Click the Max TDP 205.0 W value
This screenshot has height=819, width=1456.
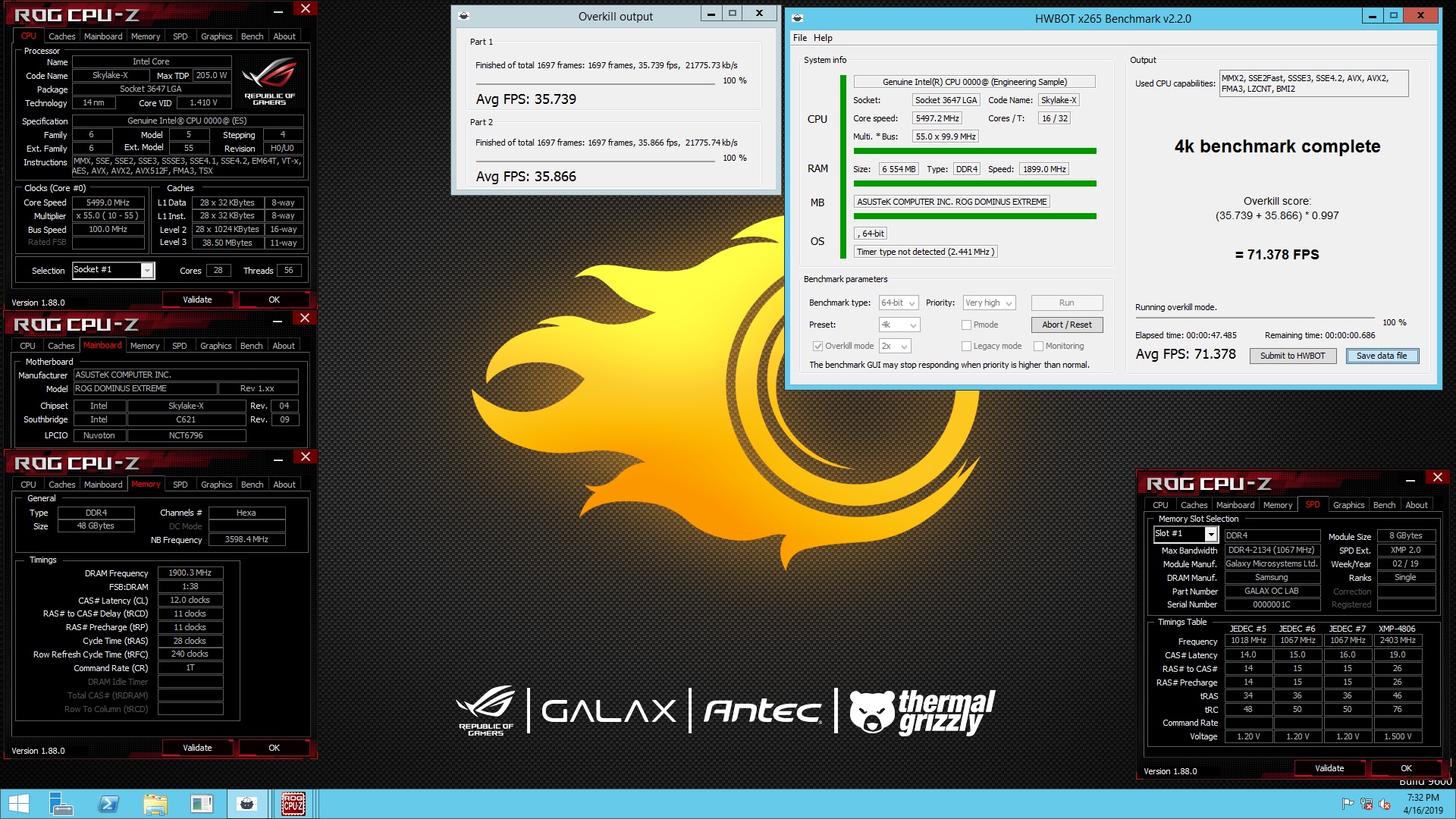(212, 76)
